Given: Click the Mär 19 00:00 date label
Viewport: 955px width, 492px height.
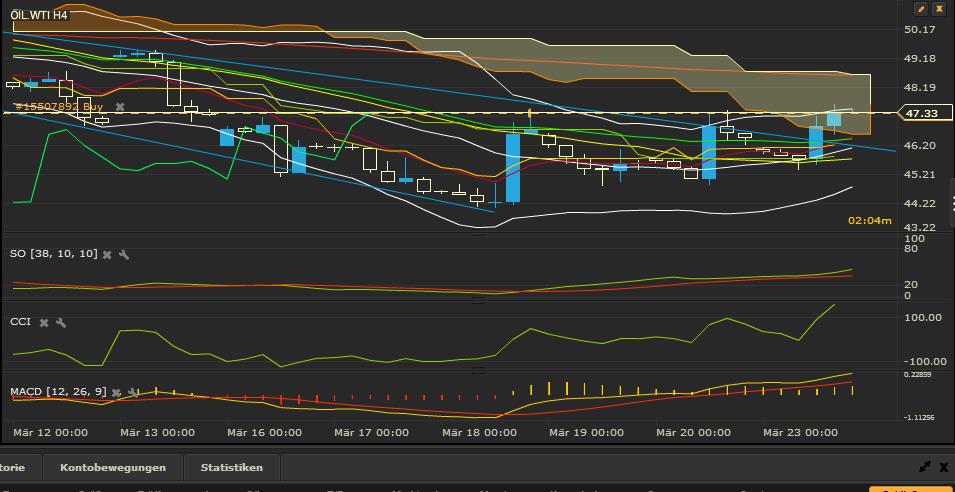Looking at the screenshot, I should [x=587, y=433].
